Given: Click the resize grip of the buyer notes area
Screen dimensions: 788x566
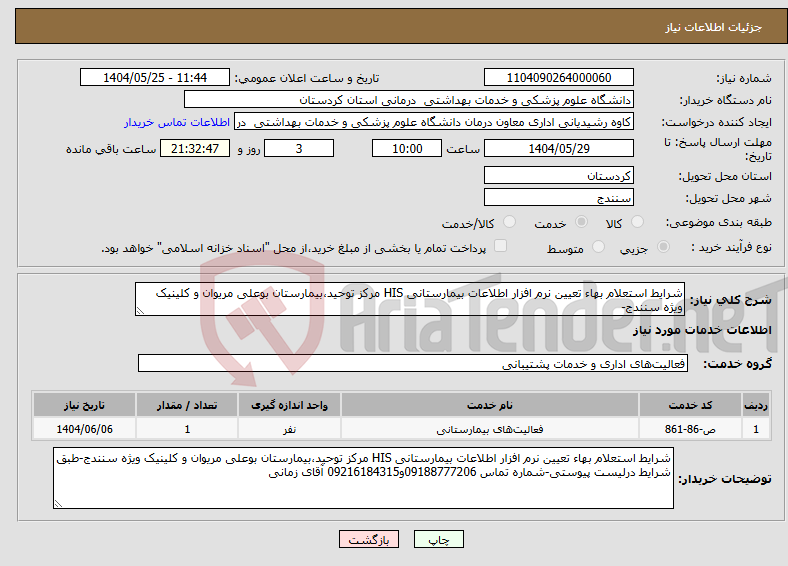Looking at the screenshot, I should [58, 504].
